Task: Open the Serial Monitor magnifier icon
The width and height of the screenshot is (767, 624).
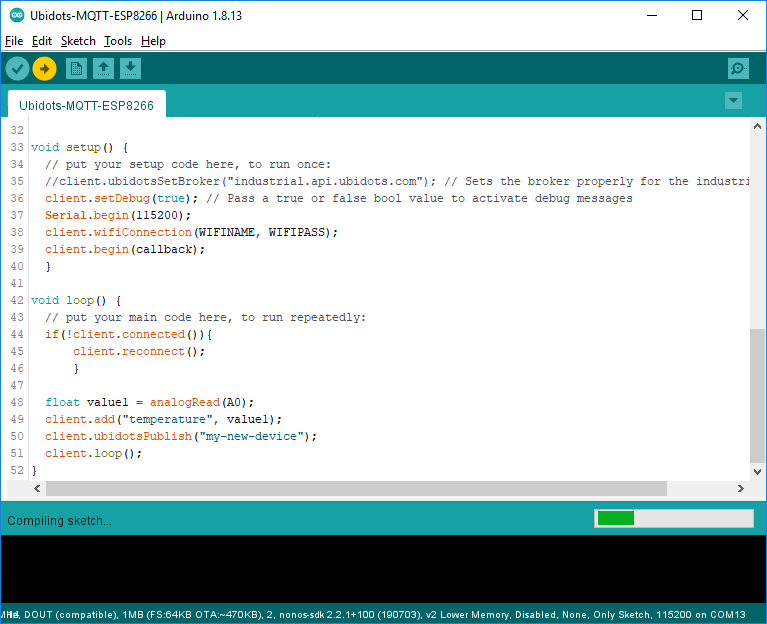Action: (x=738, y=69)
